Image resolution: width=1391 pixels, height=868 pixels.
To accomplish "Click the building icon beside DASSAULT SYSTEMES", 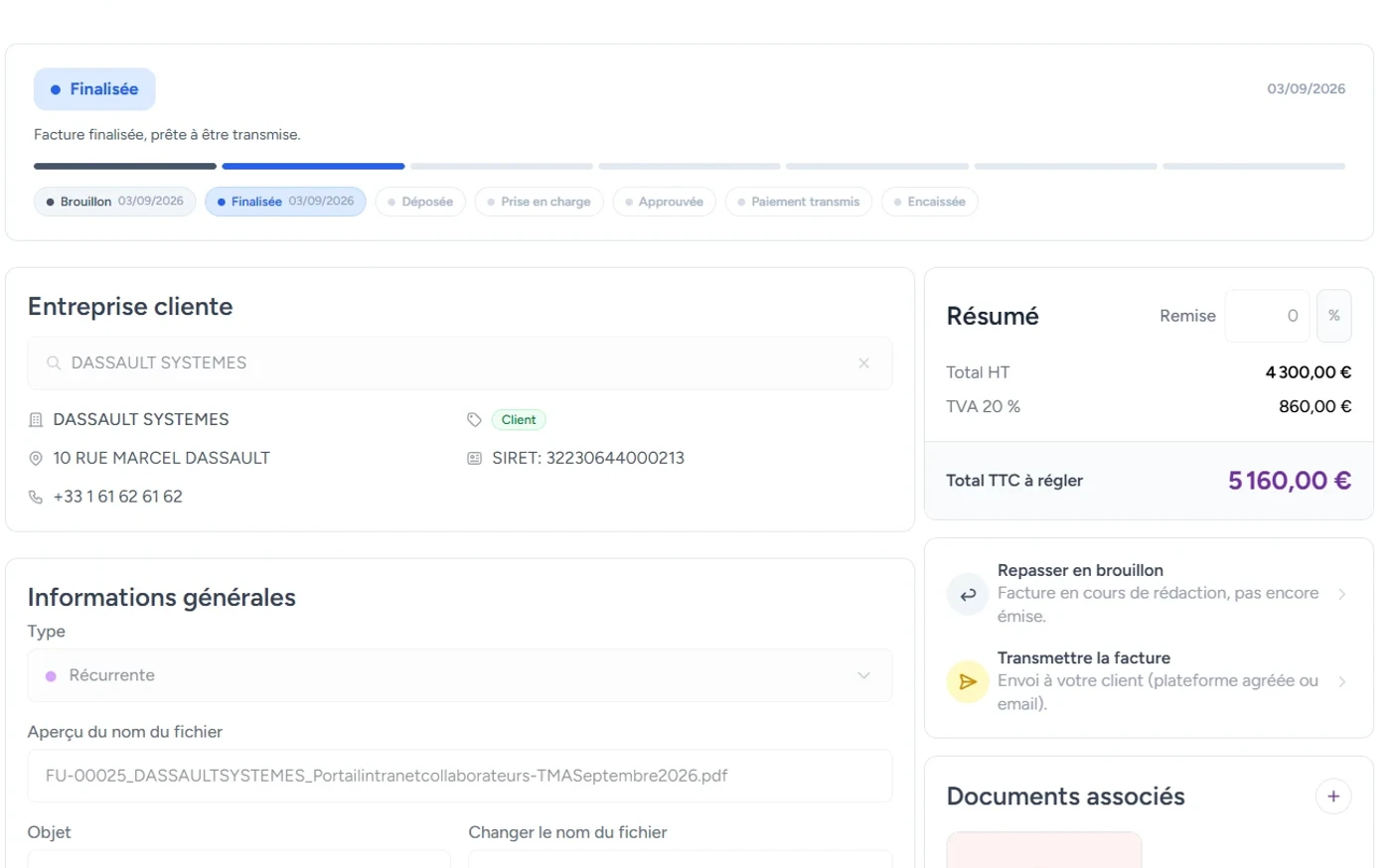I will (x=36, y=420).
